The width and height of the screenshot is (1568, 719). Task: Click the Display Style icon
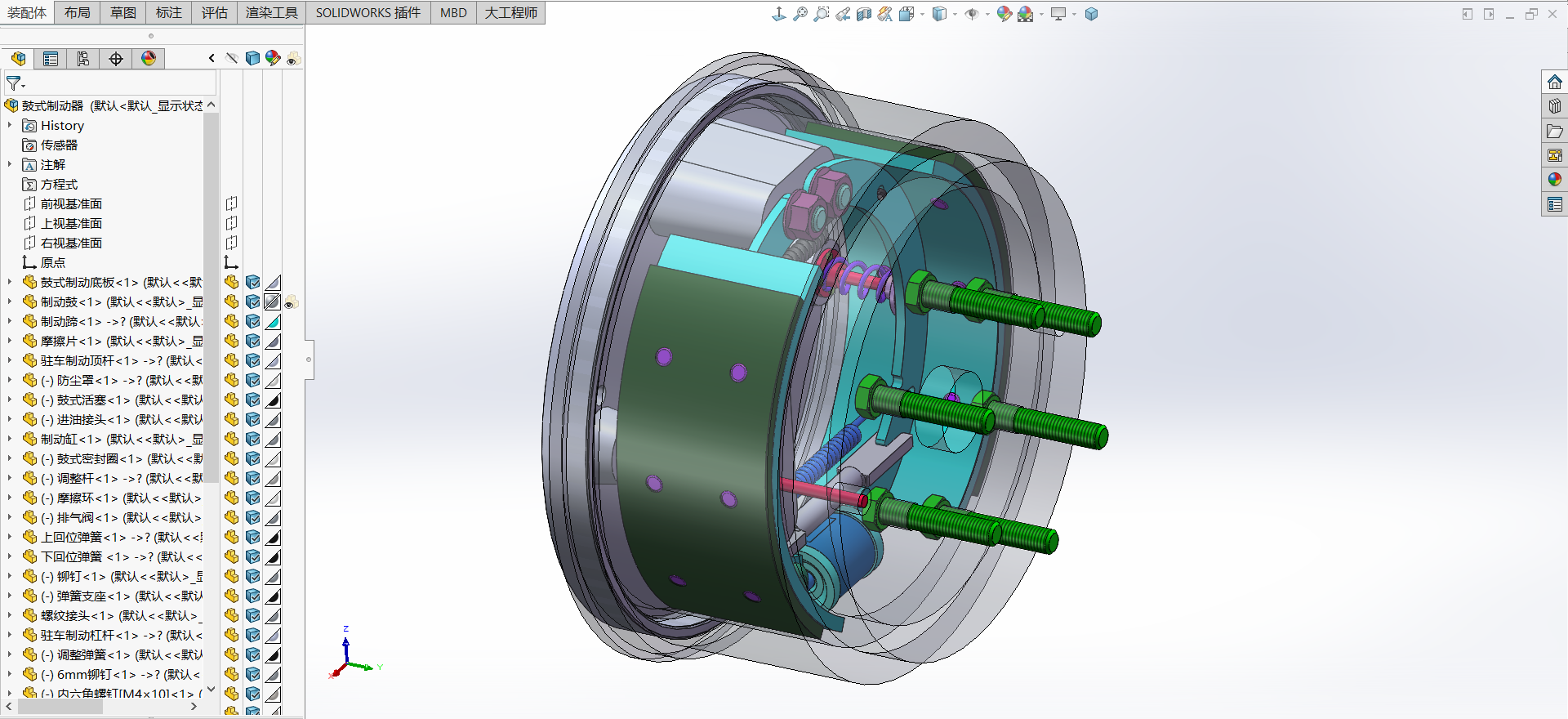click(939, 14)
